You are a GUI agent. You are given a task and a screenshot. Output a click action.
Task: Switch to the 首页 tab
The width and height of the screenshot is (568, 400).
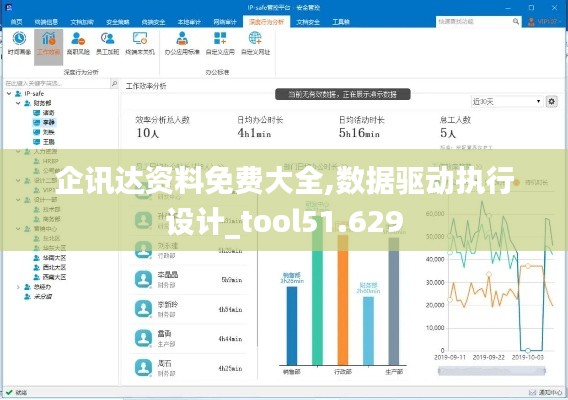click(16, 22)
